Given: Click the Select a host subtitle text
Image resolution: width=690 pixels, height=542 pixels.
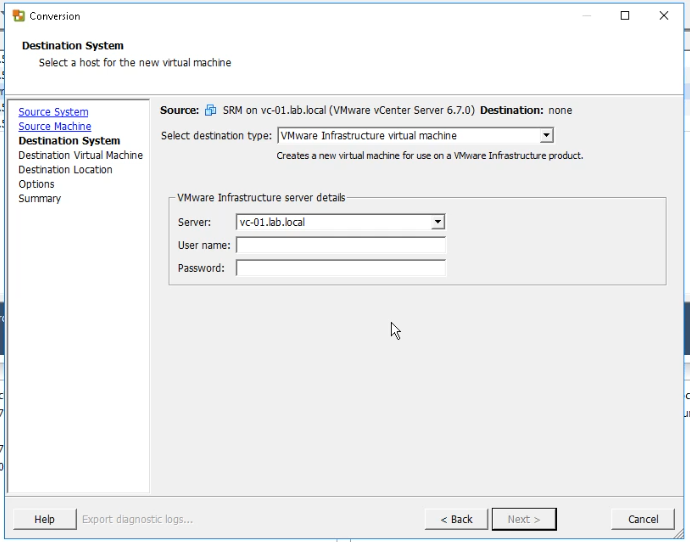Looking at the screenshot, I should pos(135,62).
